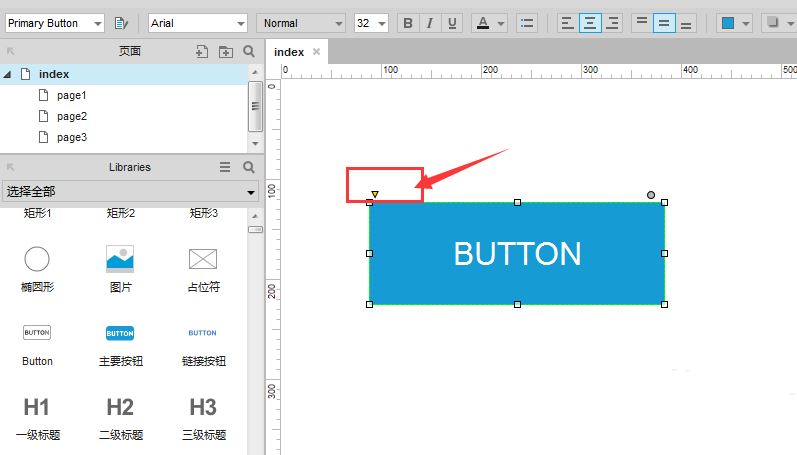The width and height of the screenshot is (797, 455).
Task: Click the outer shadow icon
Action: [x=773, y=23]
